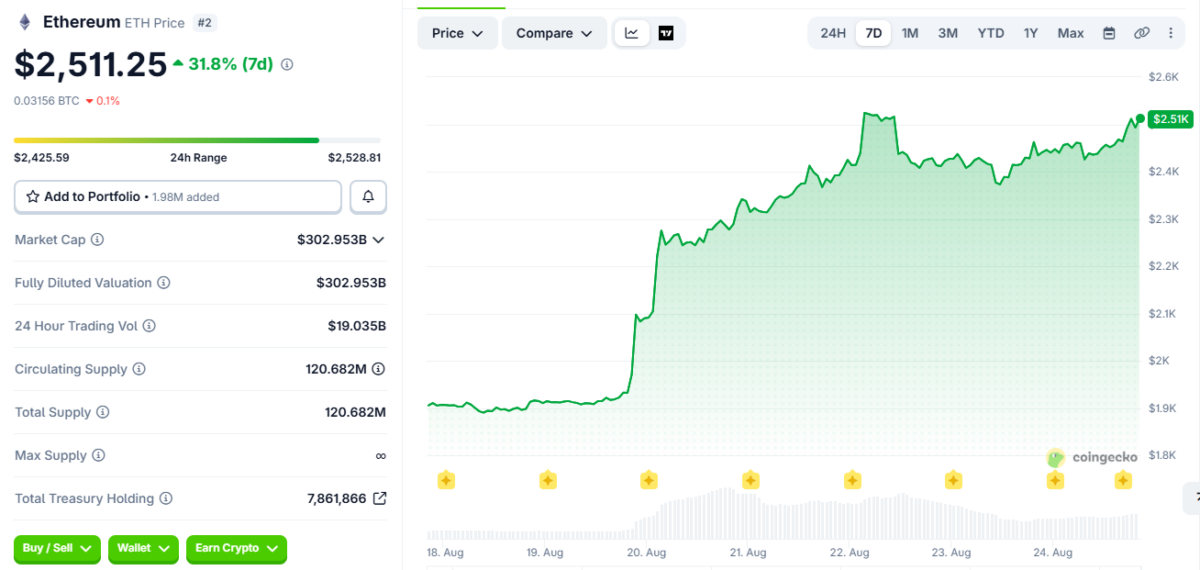The image size is (1200, 570).
Task: Click Add to Portfolio button
Action: click(178, 197)
